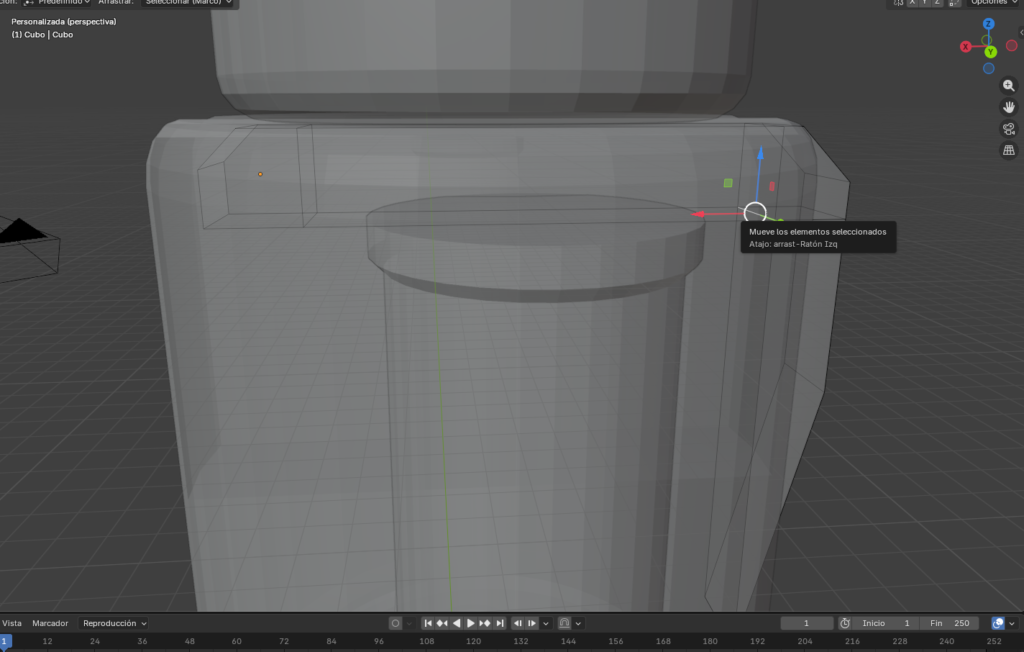Image resolution: width=1024 pixels, height=652 pixels.
Task: Toggle timeline snapping magnet icon
Action: point(565,623)
